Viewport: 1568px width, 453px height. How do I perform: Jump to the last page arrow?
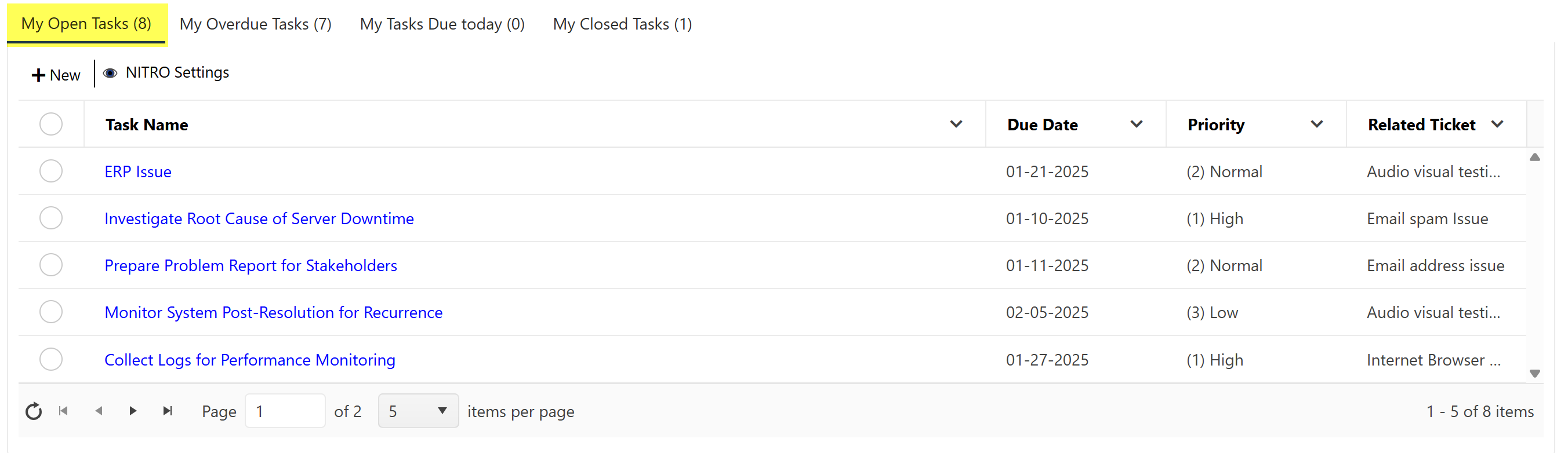pos(168,411)
